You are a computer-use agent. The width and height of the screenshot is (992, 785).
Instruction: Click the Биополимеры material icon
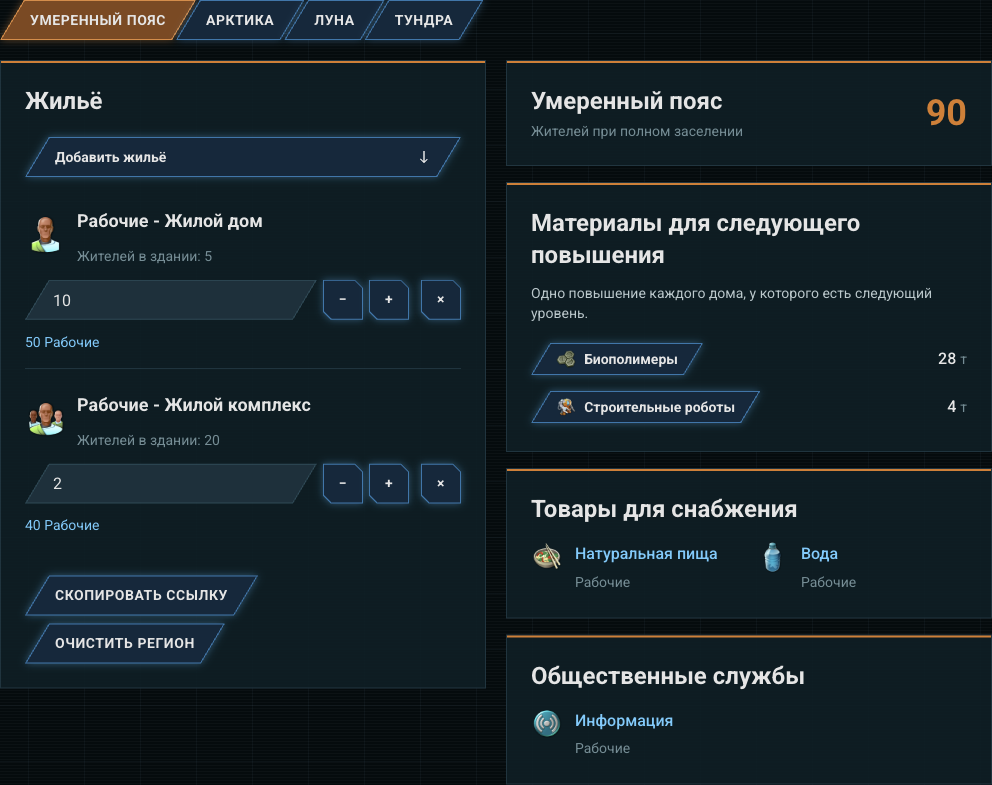click(x=566, y=359)
